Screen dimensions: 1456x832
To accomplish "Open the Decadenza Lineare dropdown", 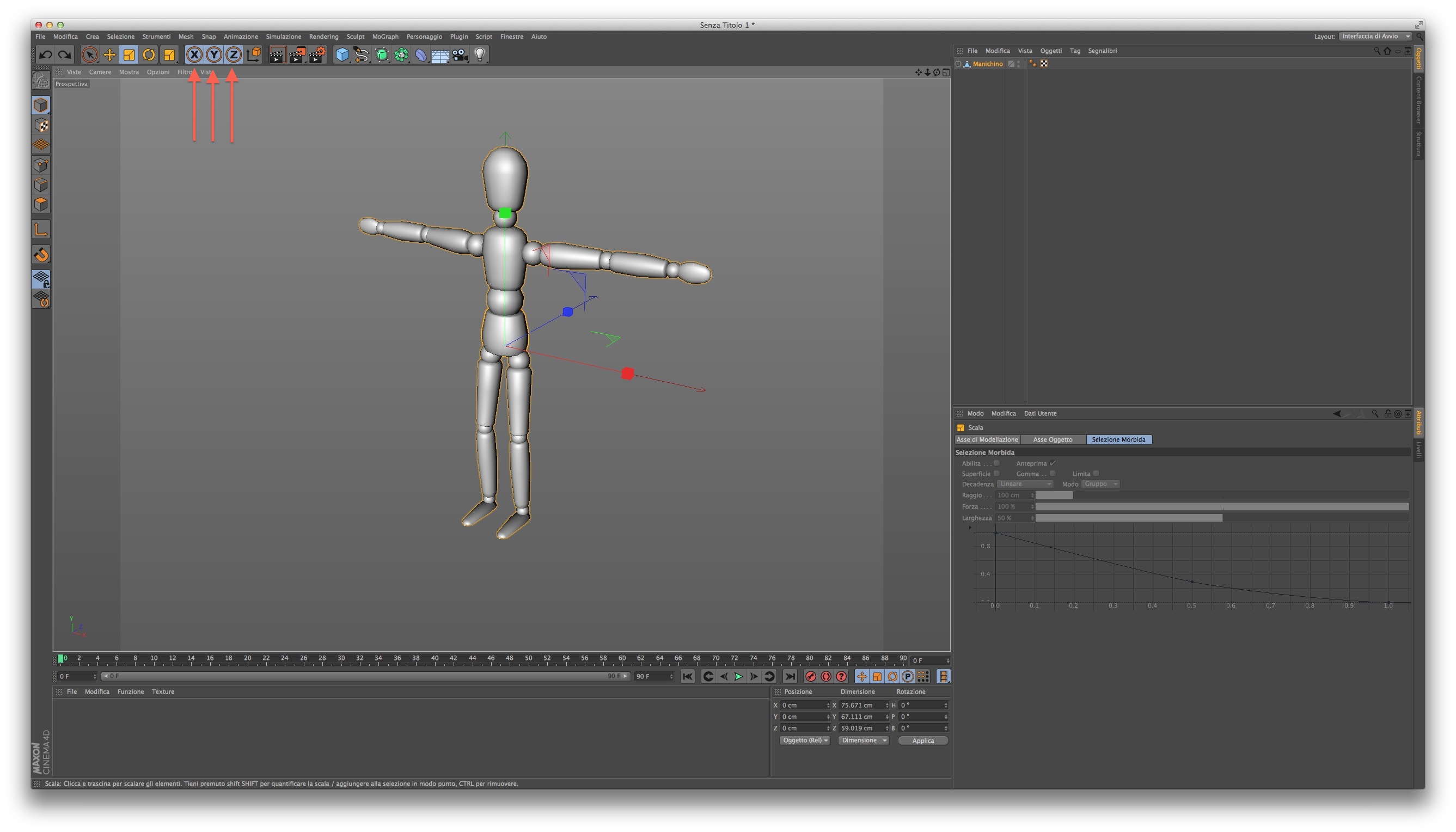I will (1025, 484).
